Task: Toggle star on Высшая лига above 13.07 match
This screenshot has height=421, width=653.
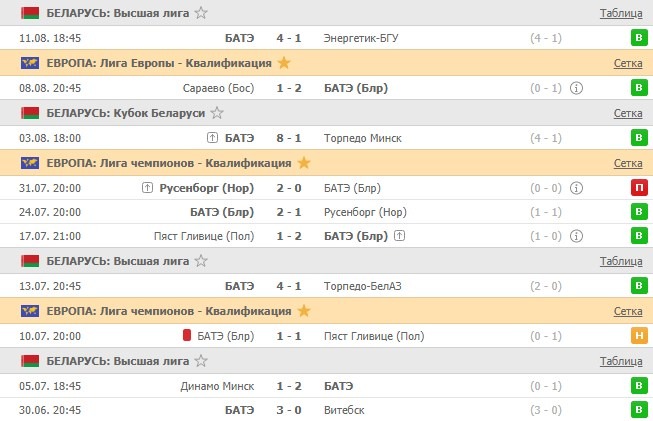Action: pos(201,261)
